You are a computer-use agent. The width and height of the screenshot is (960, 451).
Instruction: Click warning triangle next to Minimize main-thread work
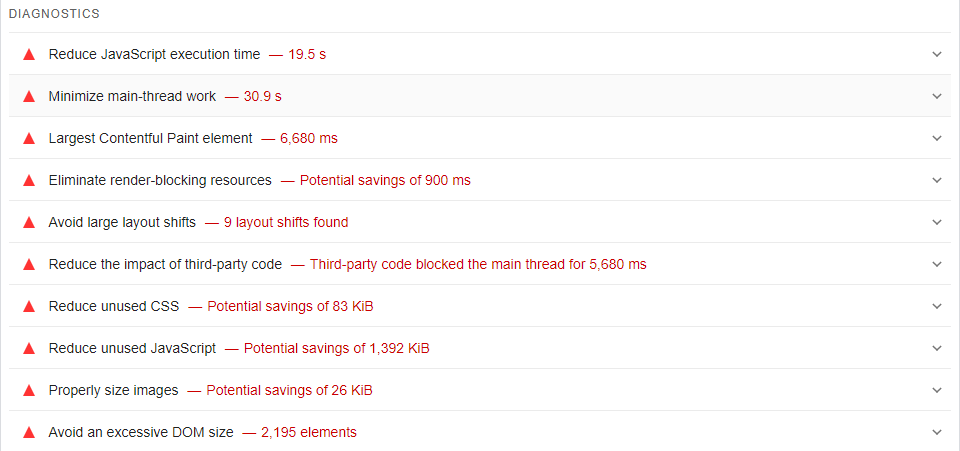pos(29,96)
